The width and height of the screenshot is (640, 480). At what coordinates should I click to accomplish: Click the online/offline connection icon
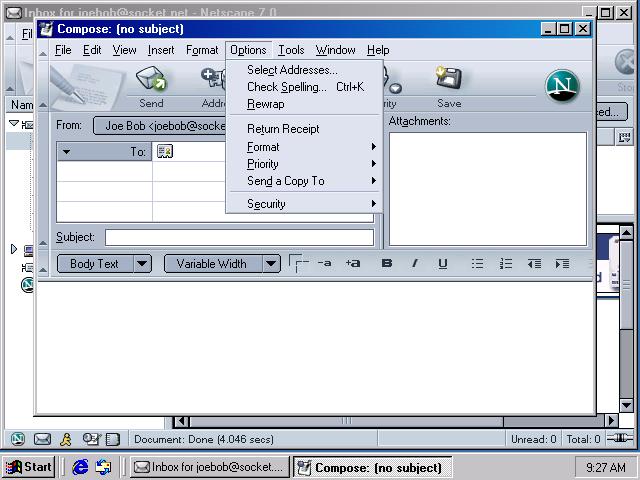click(x=620, y=438)
